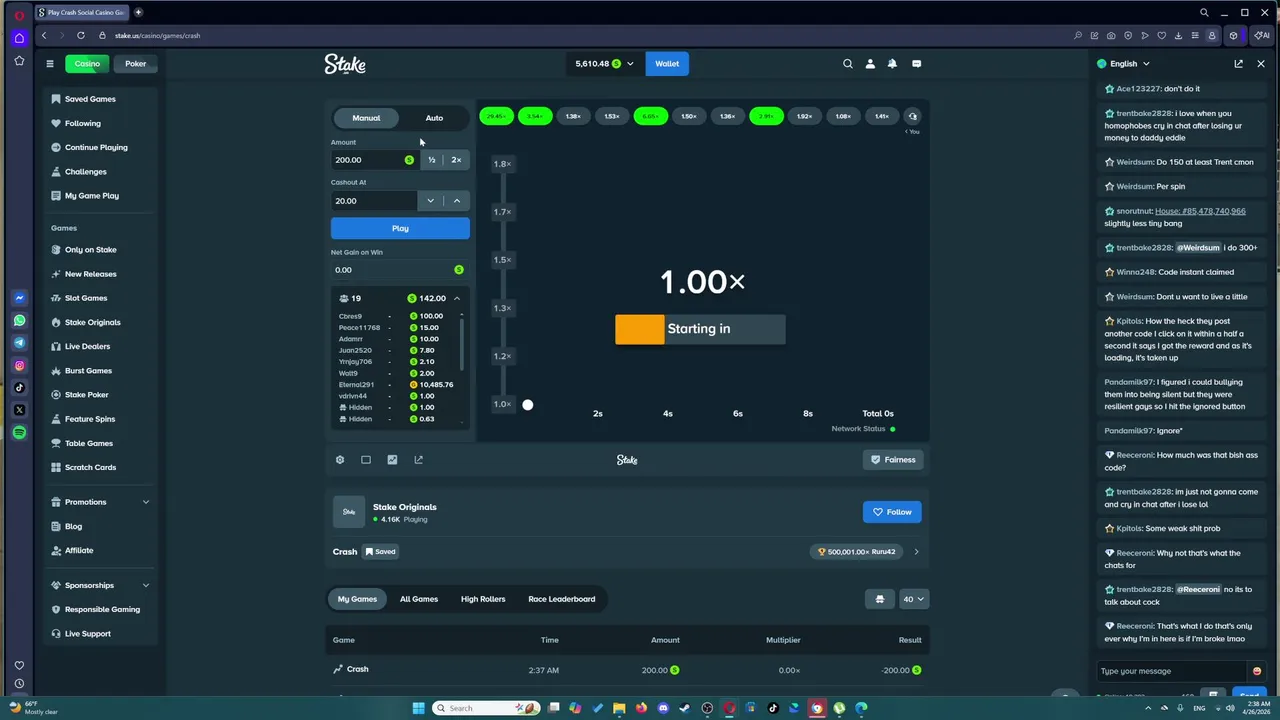
Task: Open a new browser tab
Action: (138, 13)
